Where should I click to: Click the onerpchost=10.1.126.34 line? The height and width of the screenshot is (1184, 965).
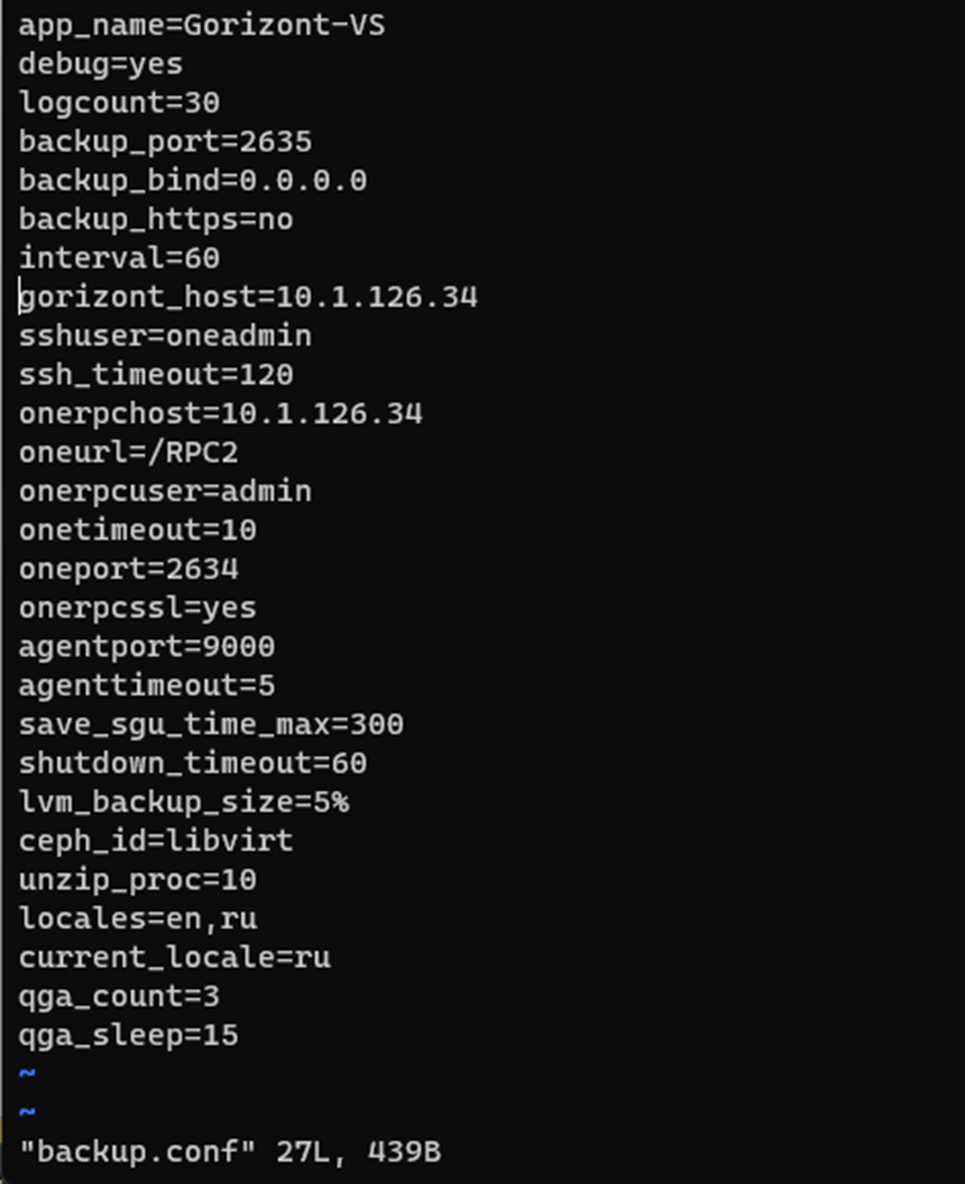220,414
